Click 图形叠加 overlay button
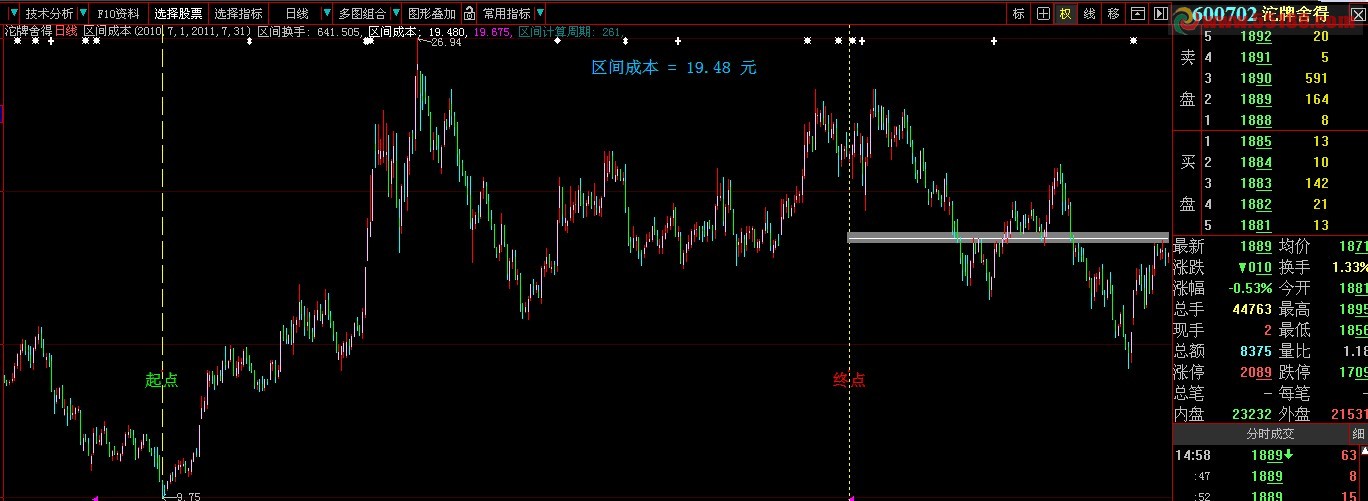Screen dimensions: 1368x501 pyautogui.click(x=432, y=14)
